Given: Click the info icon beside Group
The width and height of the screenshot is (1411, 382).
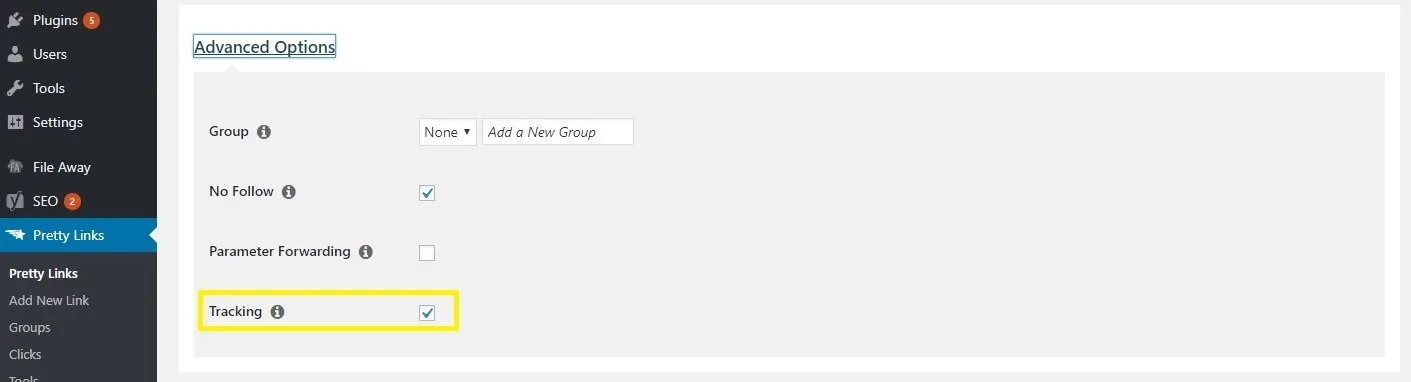Looking at the screenshot, I should click(x=264, y=132).
